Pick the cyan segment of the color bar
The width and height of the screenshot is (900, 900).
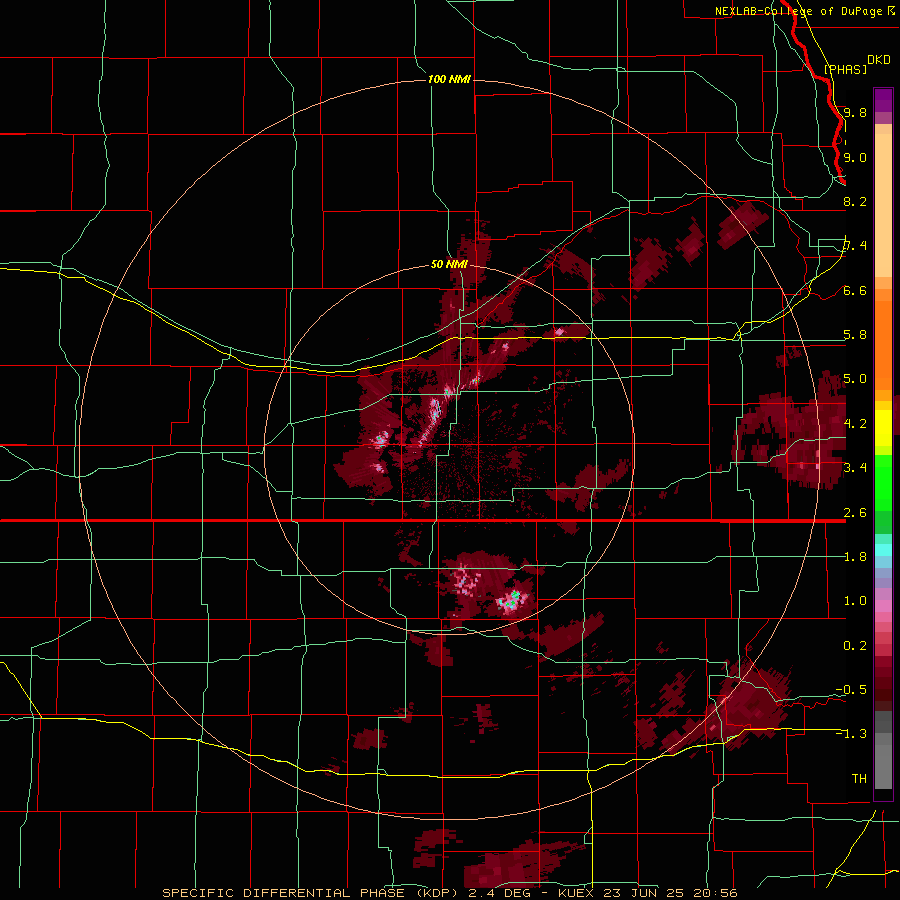point(883,550)
